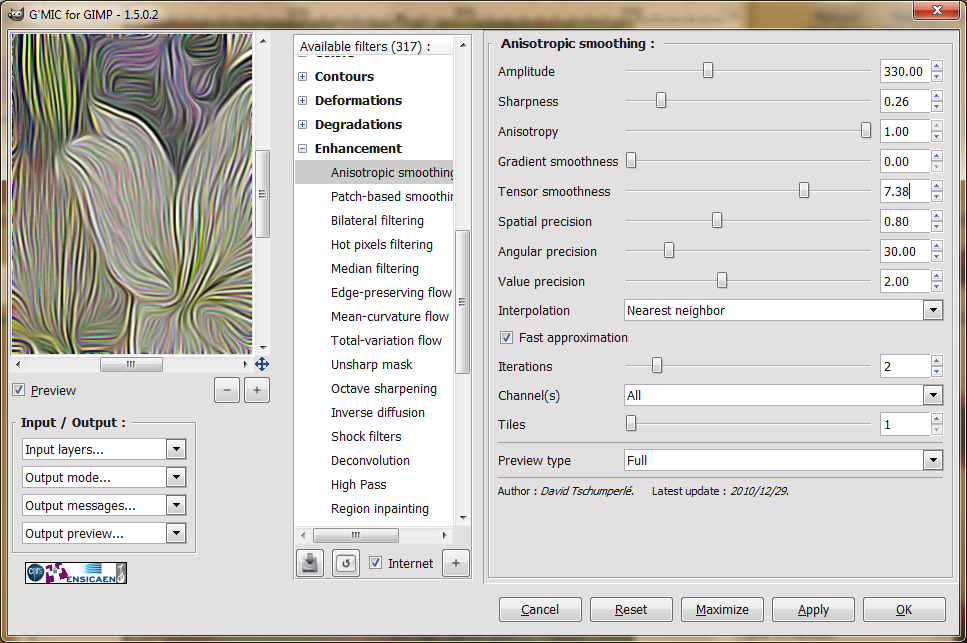
Task: Click the Reset button
Action: point(631,609)
